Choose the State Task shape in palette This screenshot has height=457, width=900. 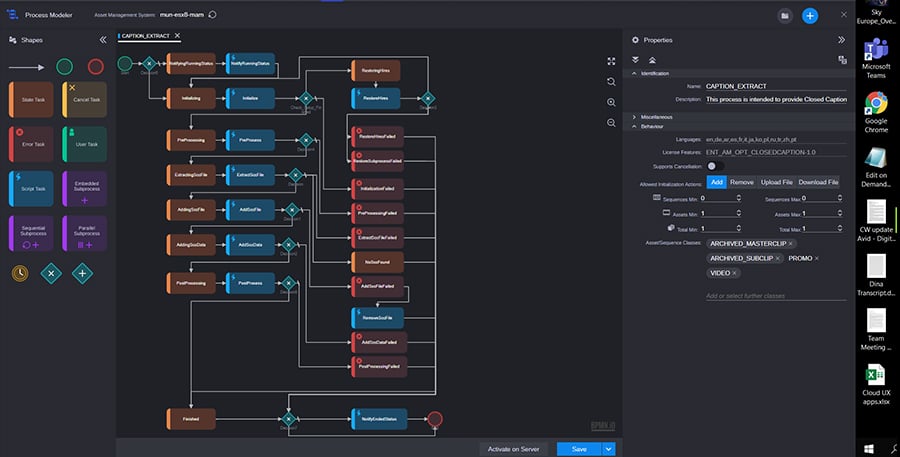(31, 99)
